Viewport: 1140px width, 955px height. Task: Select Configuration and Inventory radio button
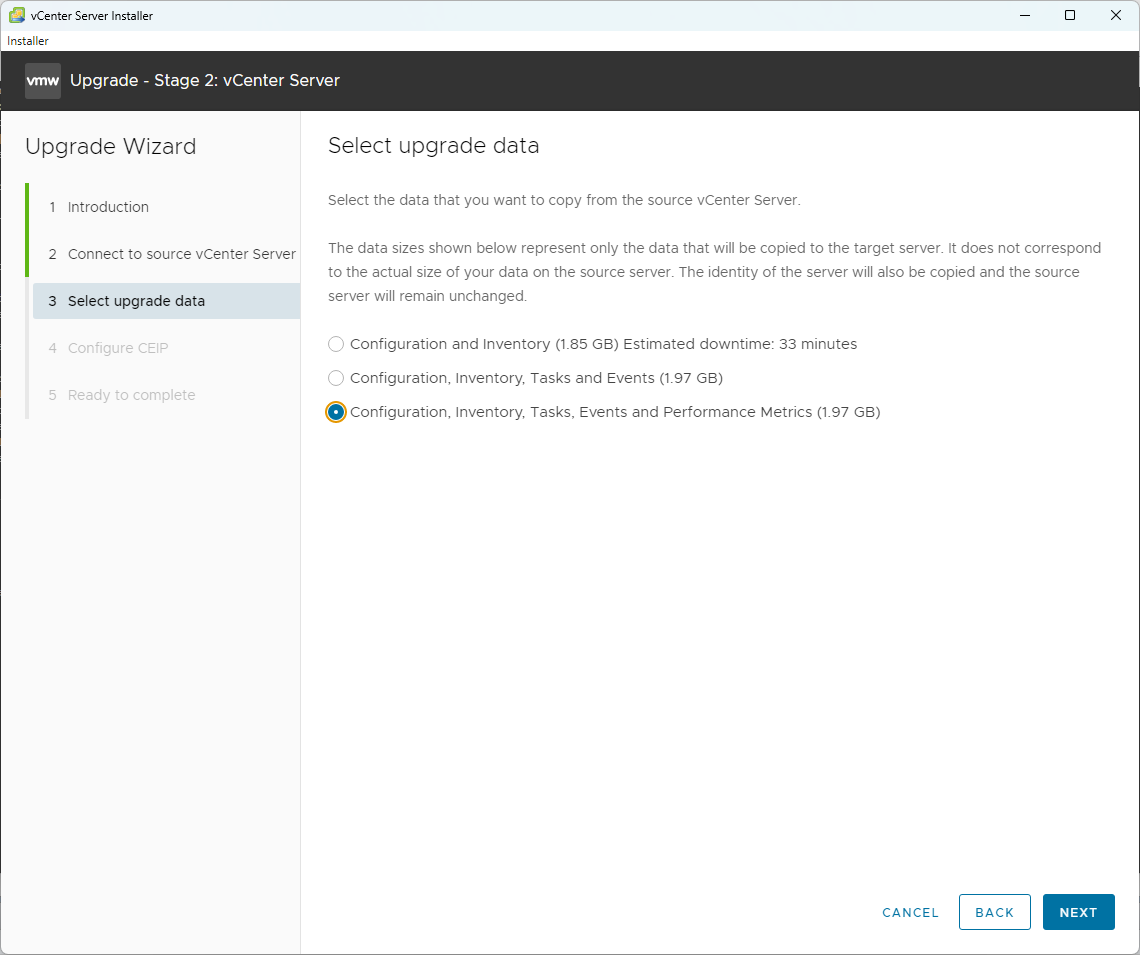pyautogui.click(x=336, y=344)
